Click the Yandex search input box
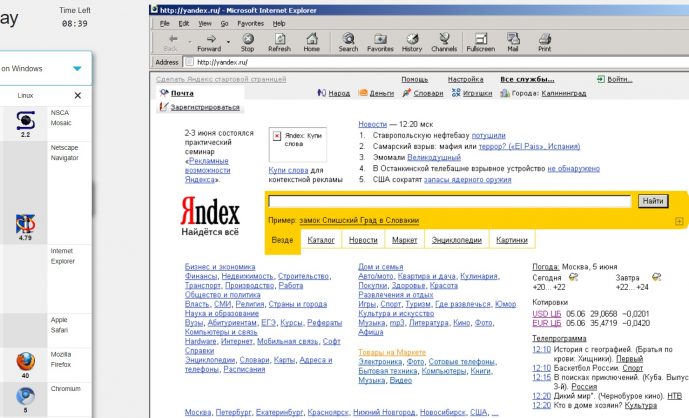Screen dimensions: 689x418 pyautogui.click(x=450, y=201)
